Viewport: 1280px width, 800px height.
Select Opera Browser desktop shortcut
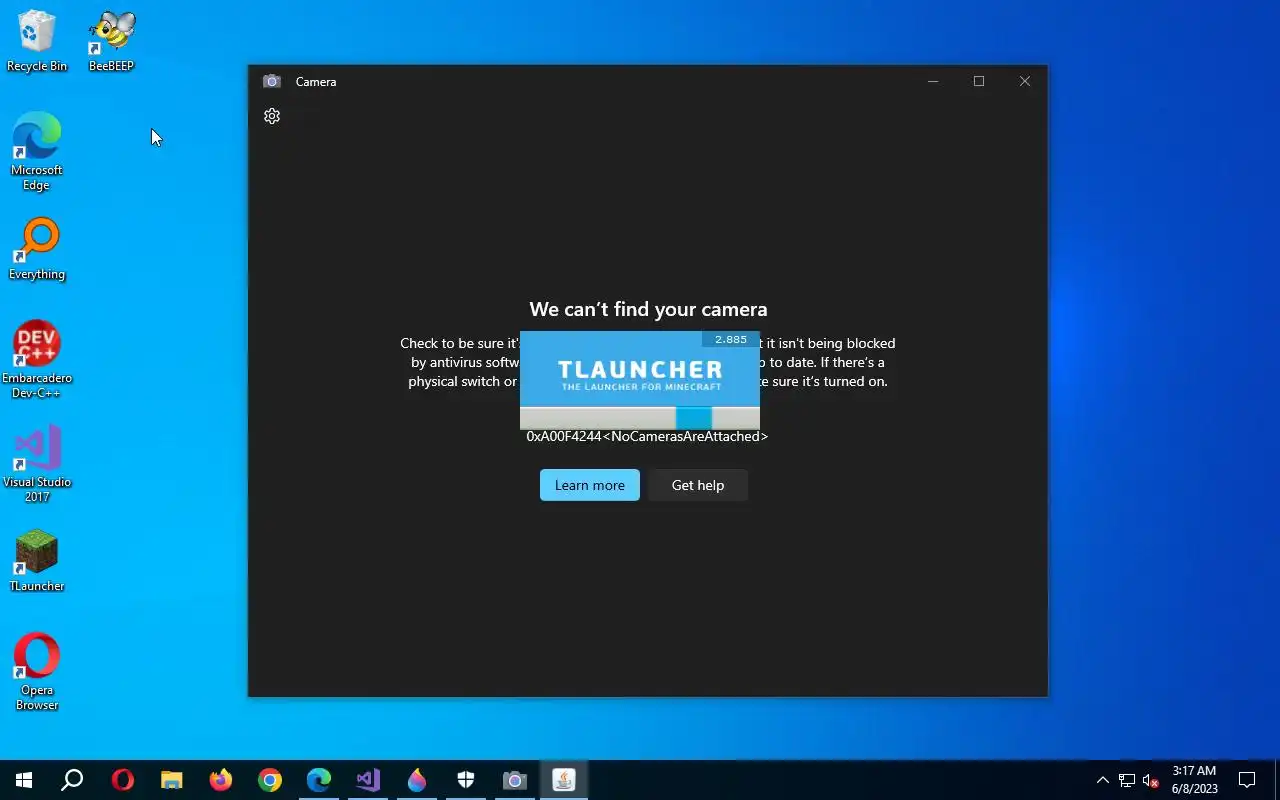37,672
